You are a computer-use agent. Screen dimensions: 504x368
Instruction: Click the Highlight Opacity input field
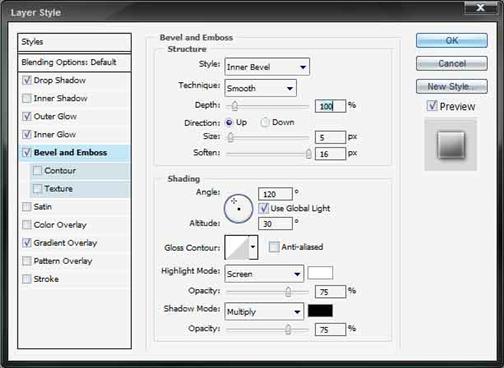[x=330, y=292]
